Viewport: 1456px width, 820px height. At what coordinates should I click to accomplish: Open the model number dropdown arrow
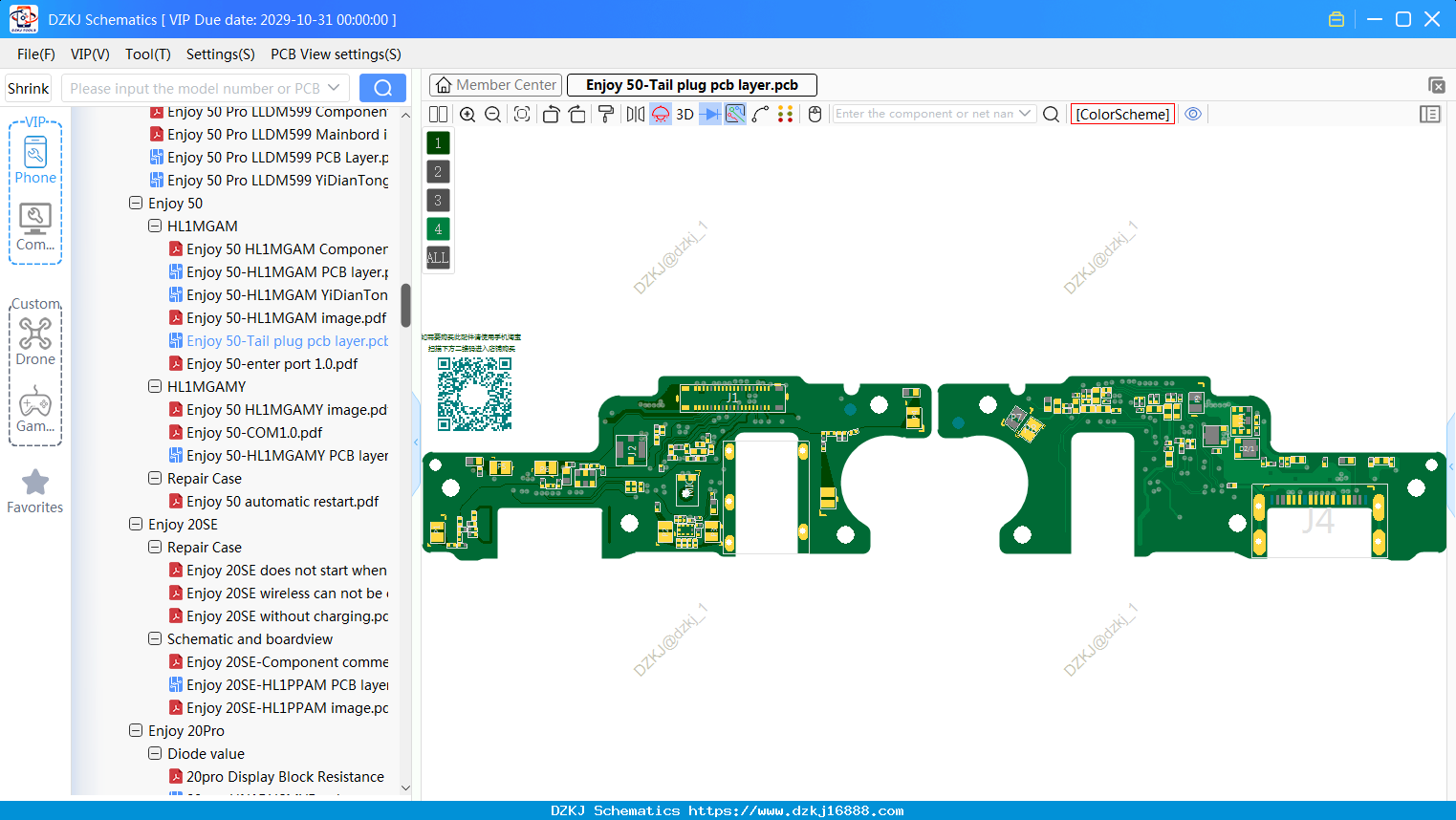point(334,88)
